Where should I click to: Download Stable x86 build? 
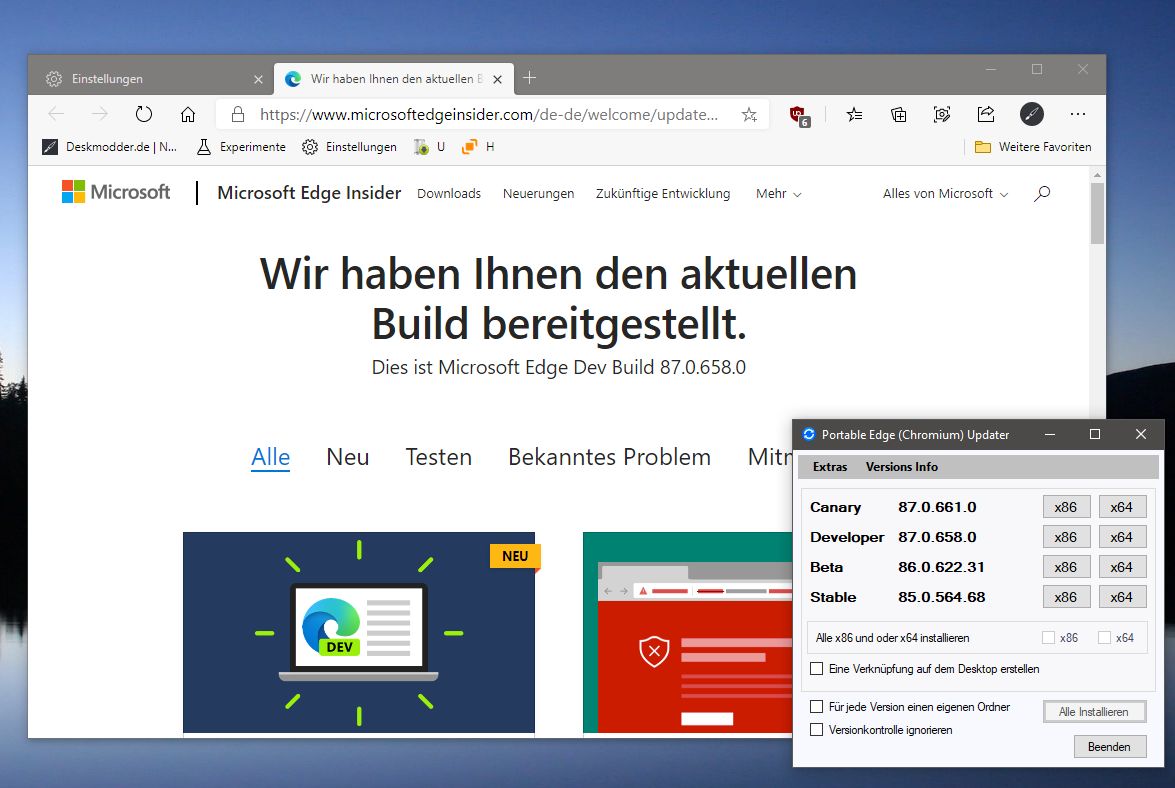[1066, 597]
